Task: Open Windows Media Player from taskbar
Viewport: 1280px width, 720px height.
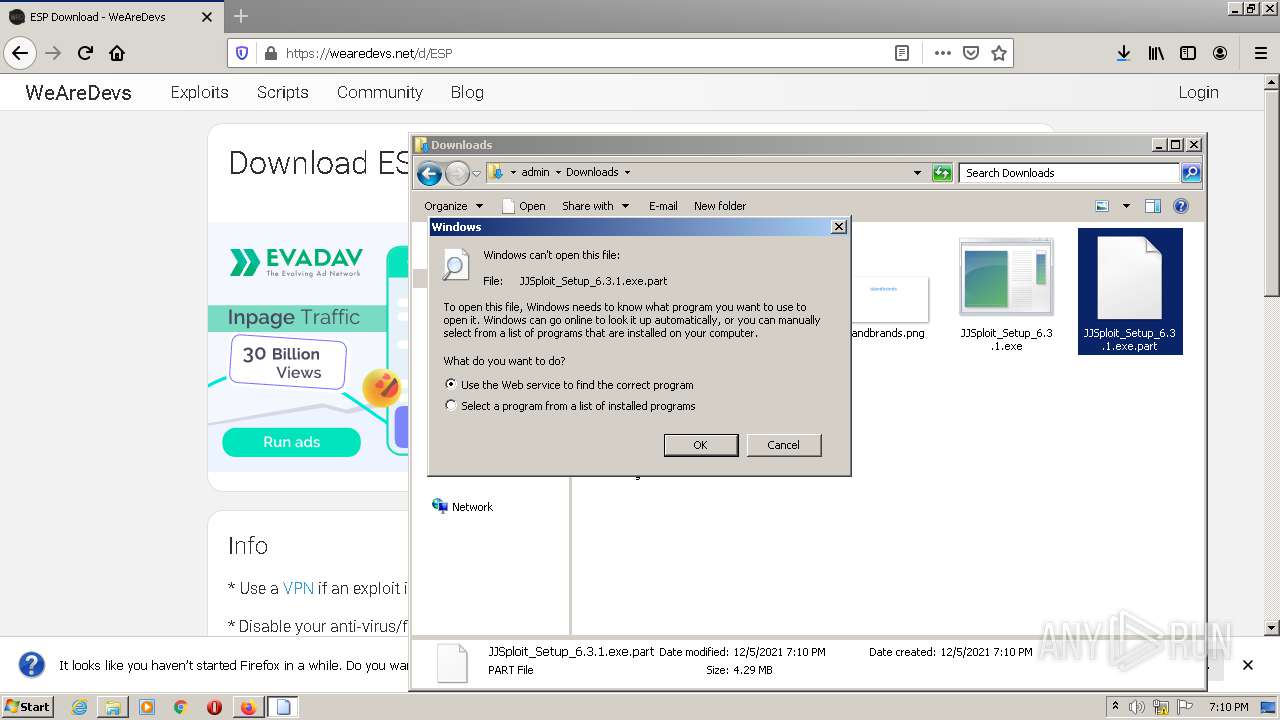Action: (147, 707)
